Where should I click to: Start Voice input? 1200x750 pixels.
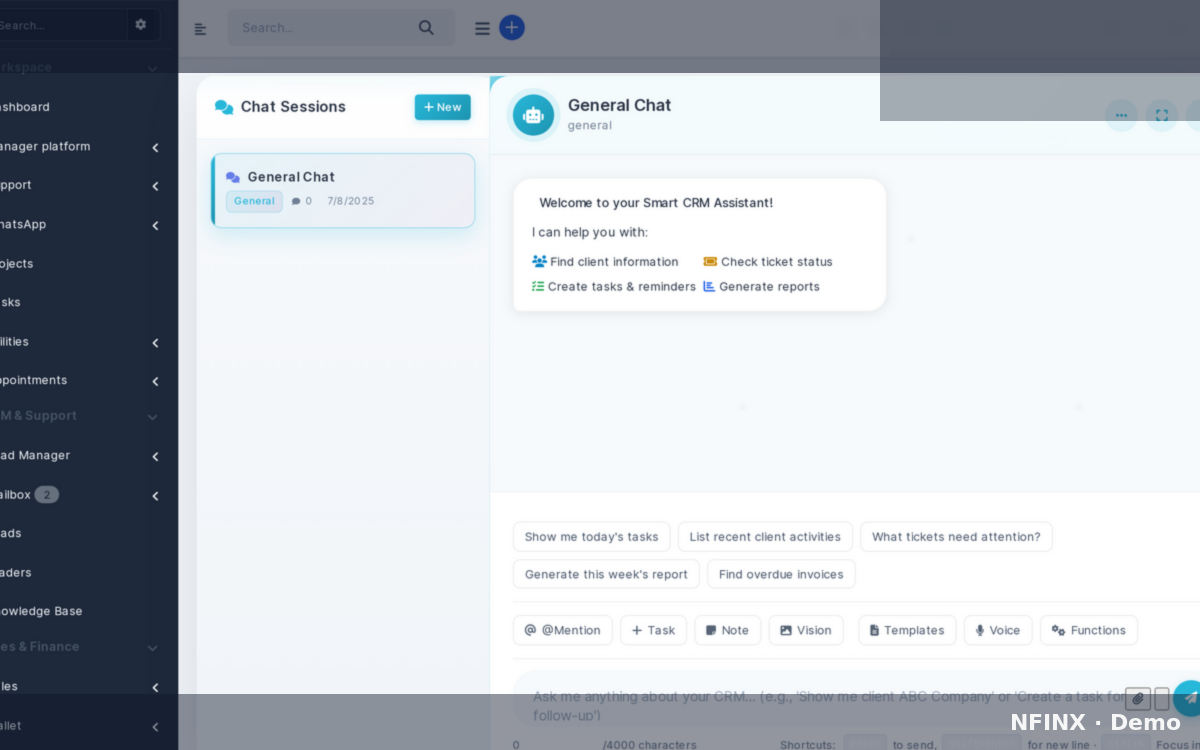(x=997, y=630)
